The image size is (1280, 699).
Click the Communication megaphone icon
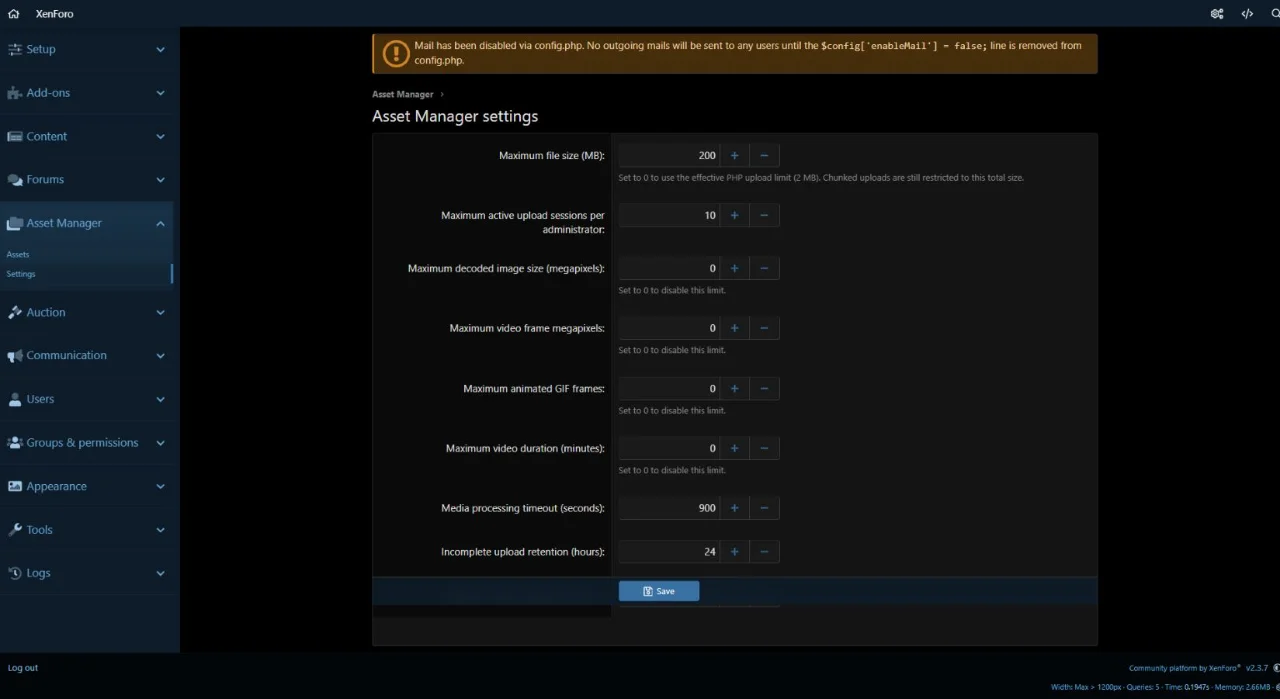point(15,356)
